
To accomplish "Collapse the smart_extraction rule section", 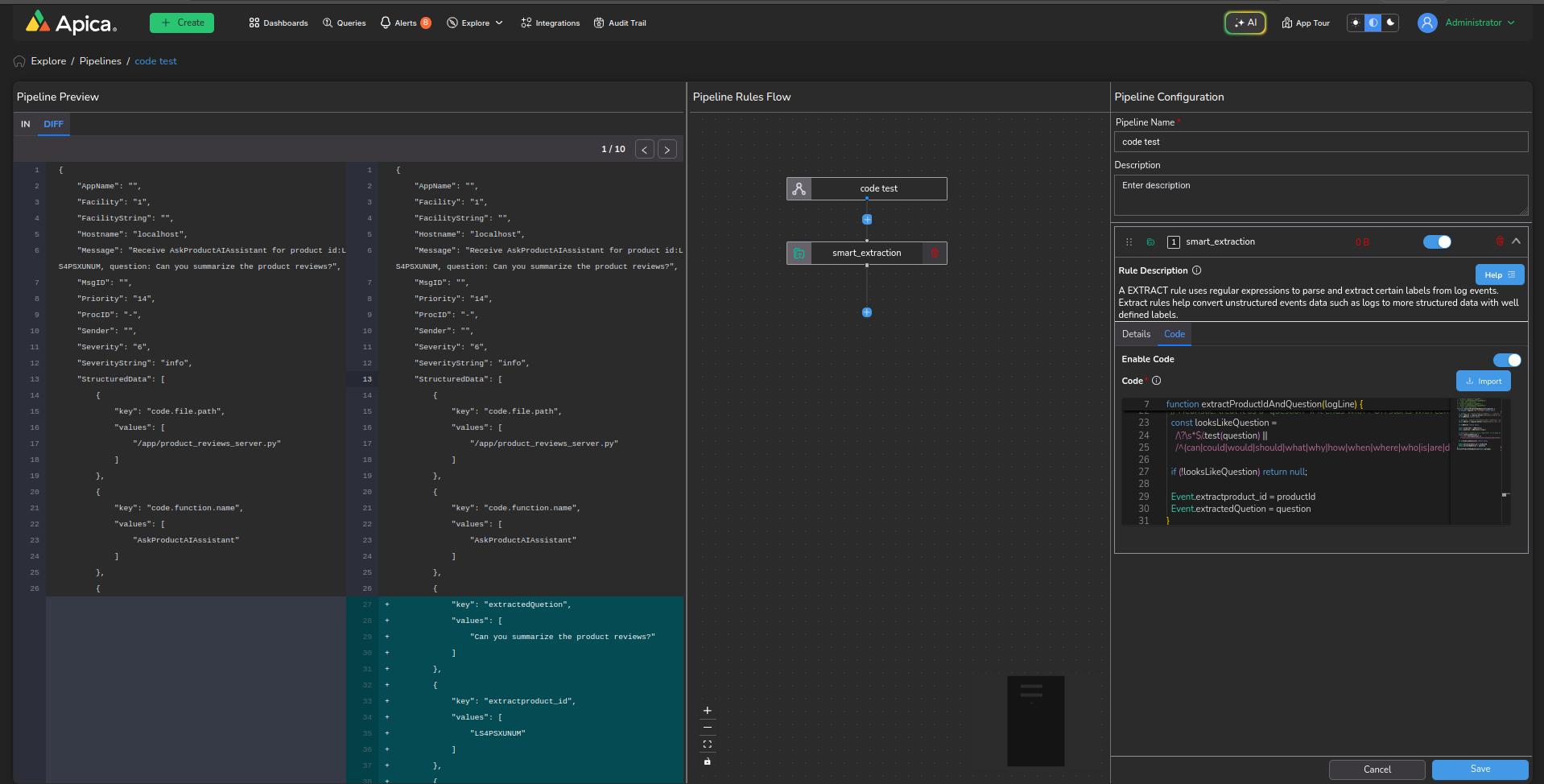I will (x=1516, y=241).
